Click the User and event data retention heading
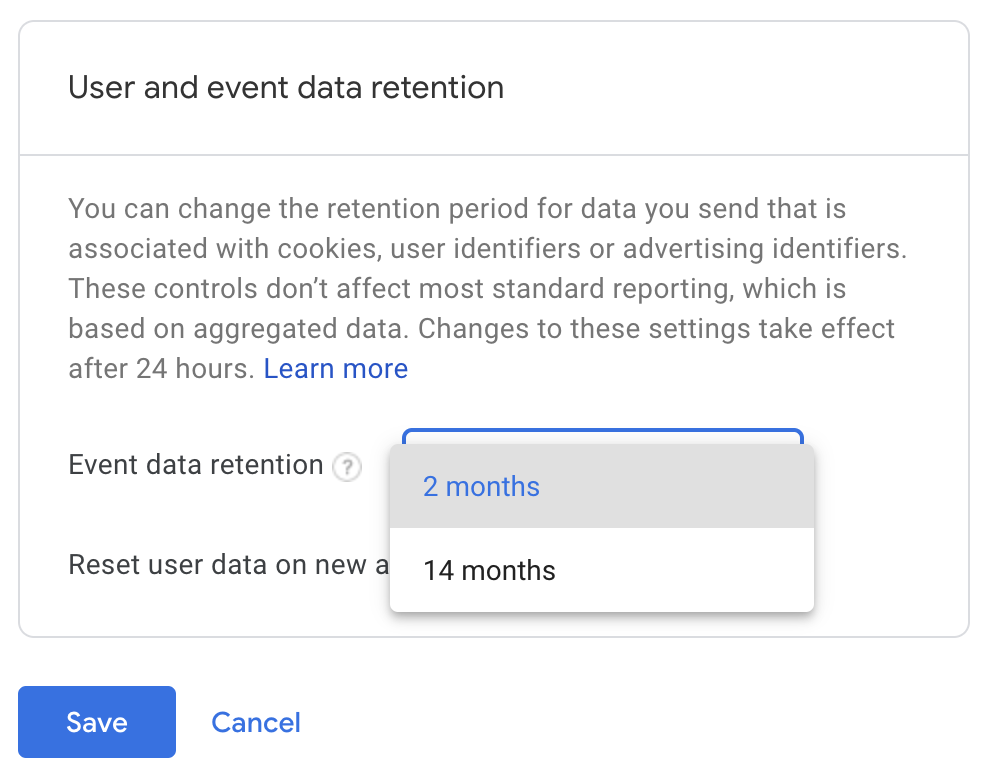 click(x=286, y=88)
